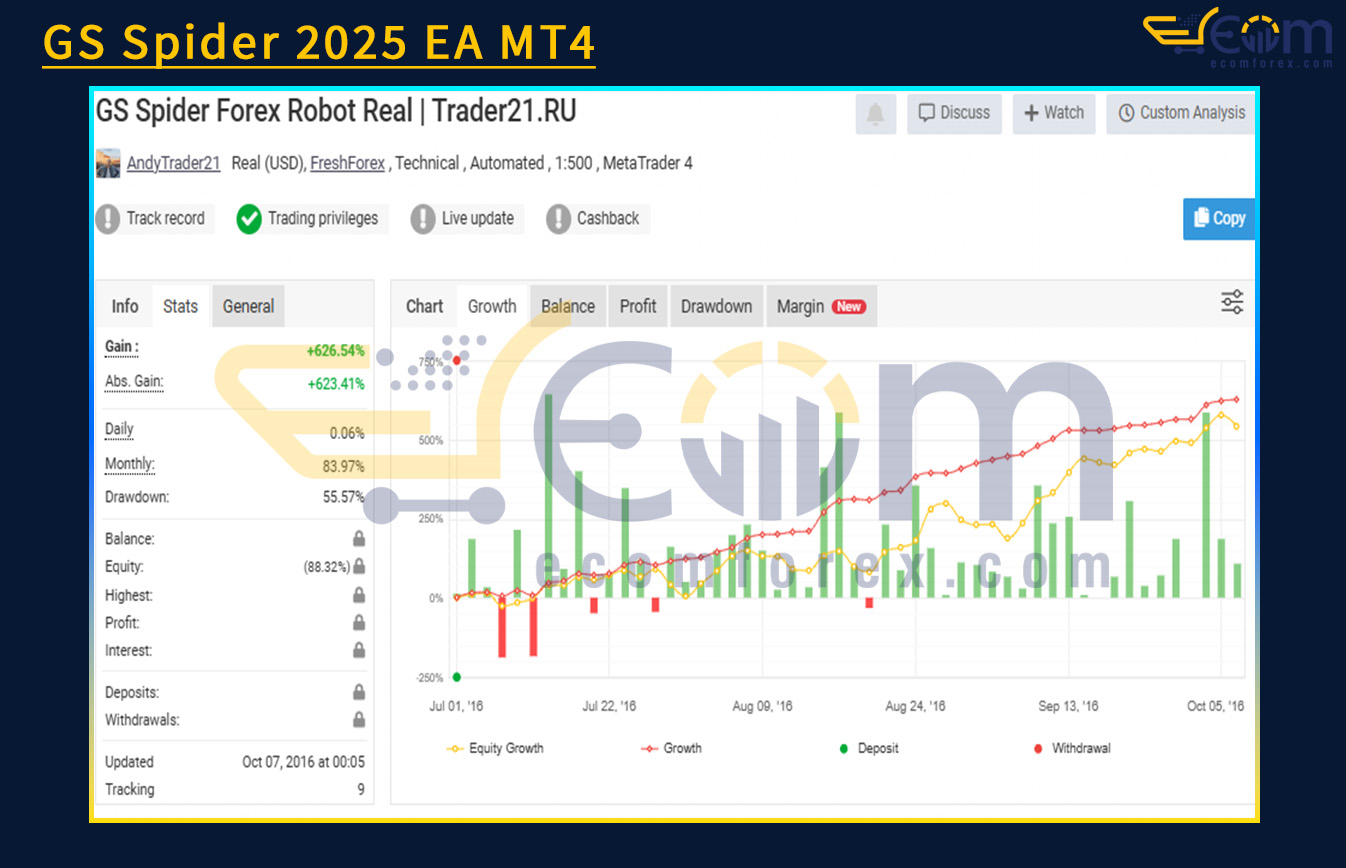Click the lock icon next to Balance
The height and width of the screenshot is (868, 1346).
coord(359,539)
